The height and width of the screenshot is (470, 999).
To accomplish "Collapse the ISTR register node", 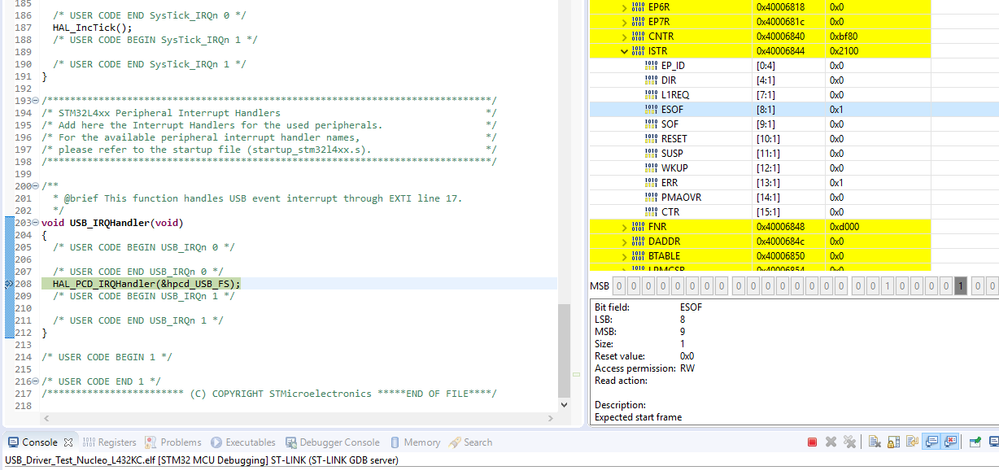I will coord(624,51).
